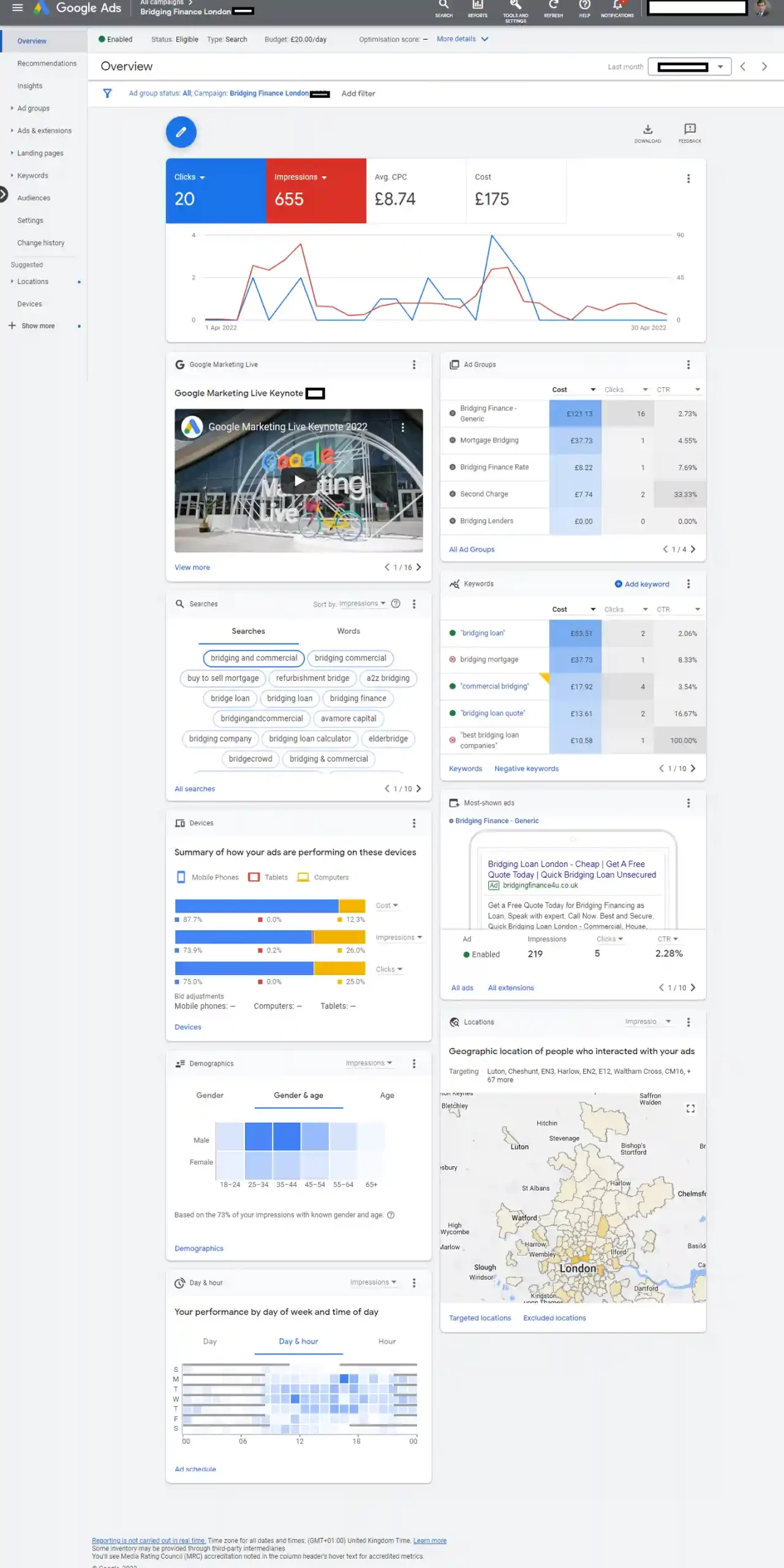The width and height of the screenshot is (784, 1568).
Task: Go to next page of Keywords card
Action: 693,769
